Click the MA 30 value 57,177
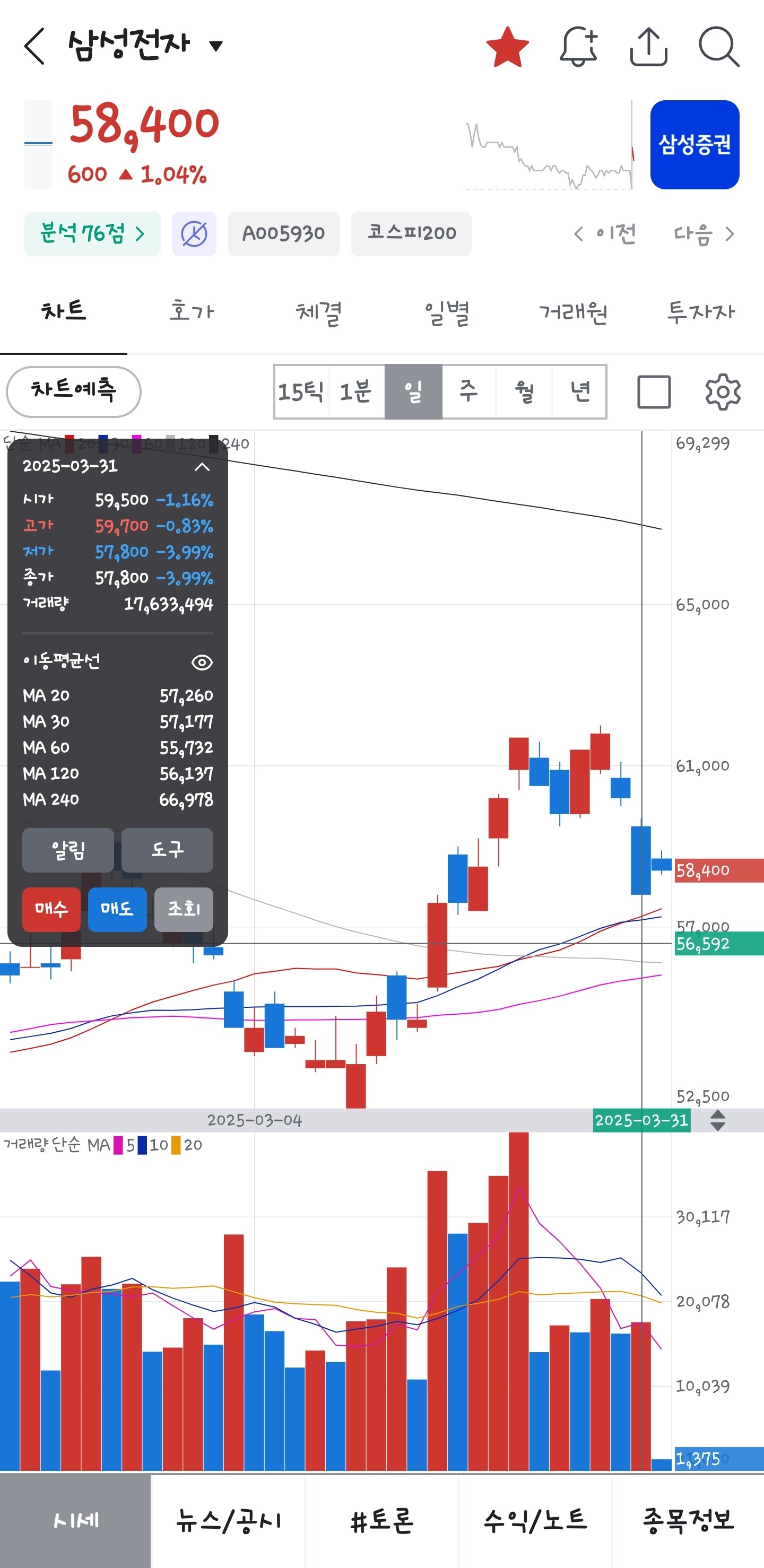 (x=186, y=722)
